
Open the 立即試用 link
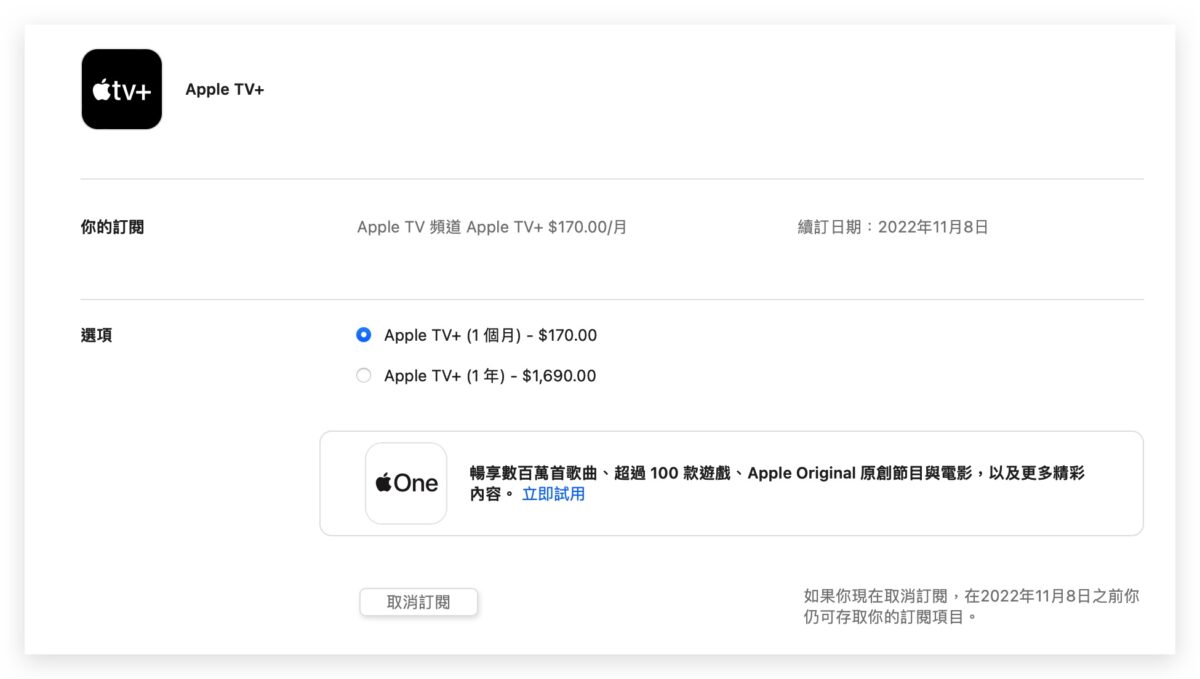click(x=553, y=494)
